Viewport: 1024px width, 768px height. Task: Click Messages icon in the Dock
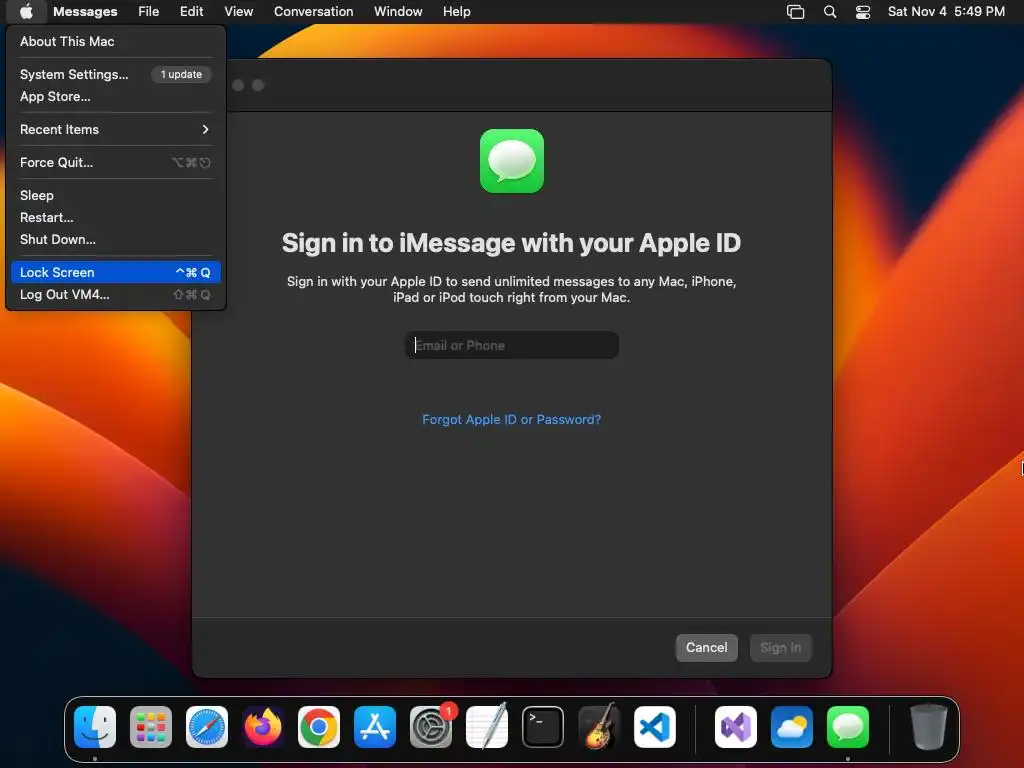tap(848, 726)
